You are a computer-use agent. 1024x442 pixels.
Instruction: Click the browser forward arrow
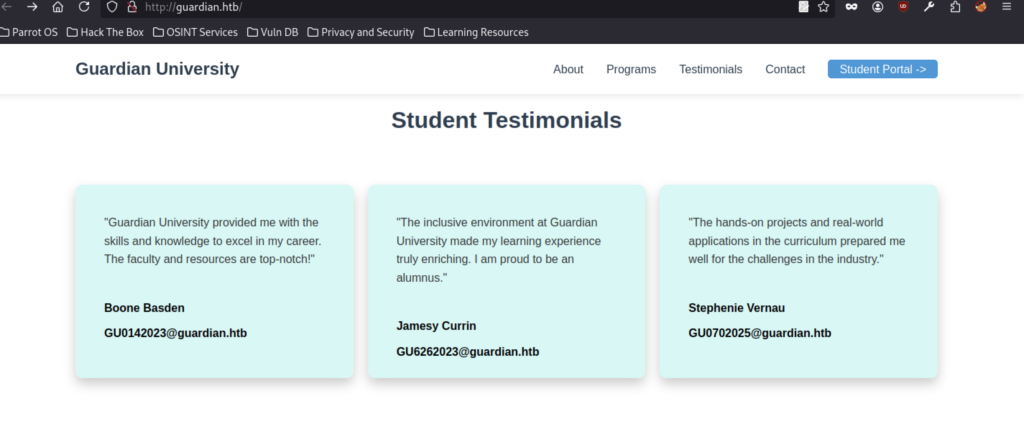tap(32, 7)
